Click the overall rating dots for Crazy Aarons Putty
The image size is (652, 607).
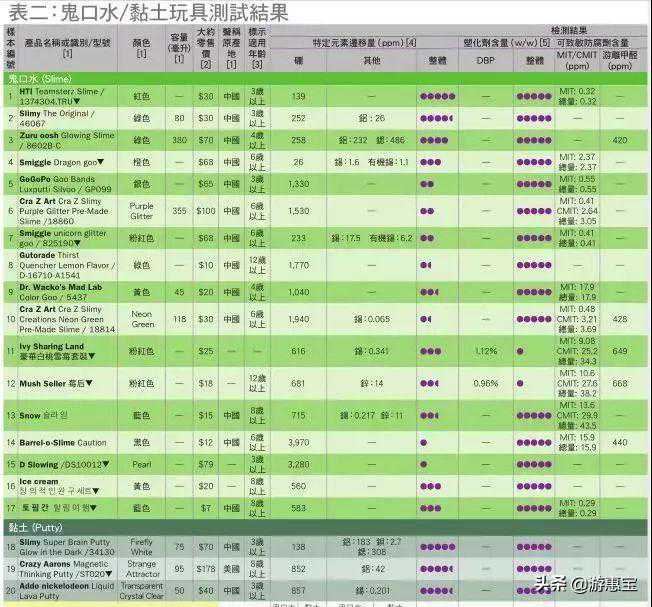pos(431,569)
